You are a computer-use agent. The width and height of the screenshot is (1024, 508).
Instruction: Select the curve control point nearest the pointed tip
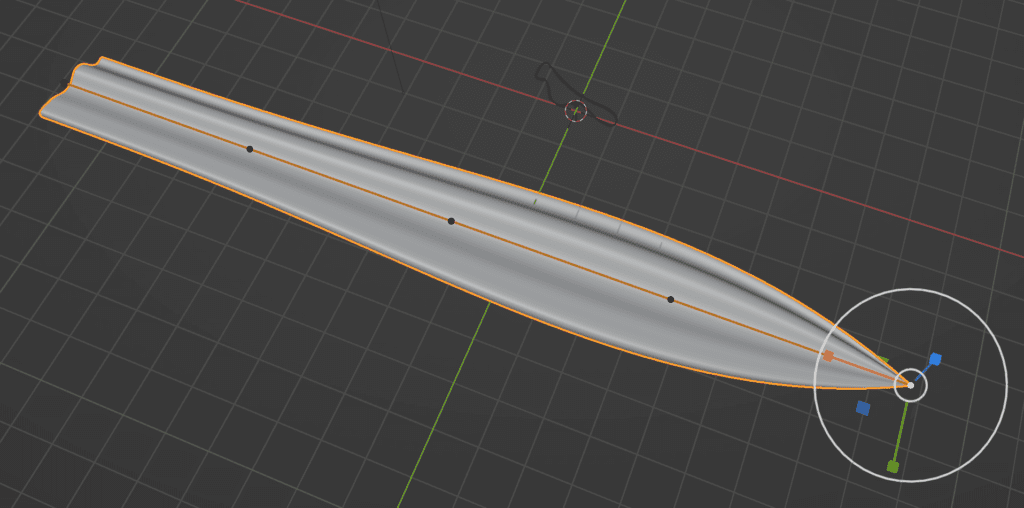pyautogui.click(x=670, y=299)
